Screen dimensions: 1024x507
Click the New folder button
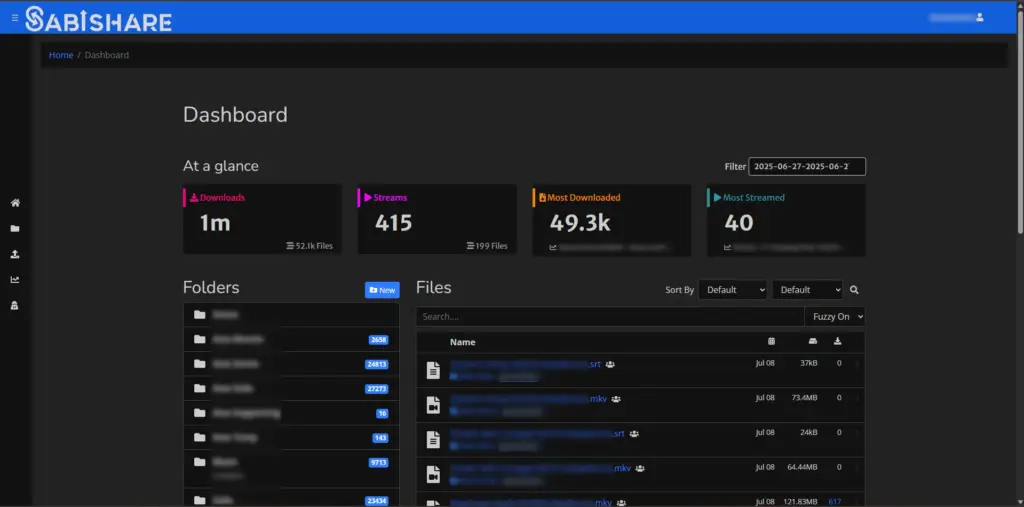(x=382, y=290)
